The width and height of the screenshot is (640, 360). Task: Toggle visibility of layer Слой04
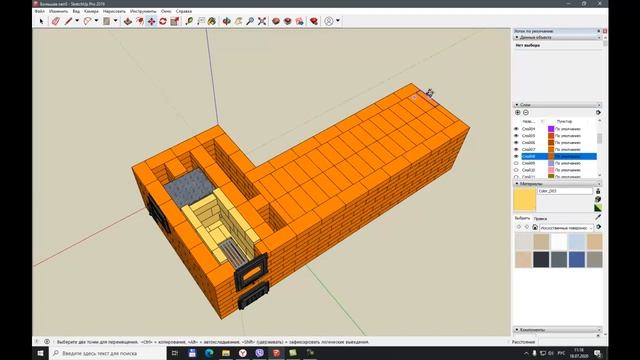516,129
